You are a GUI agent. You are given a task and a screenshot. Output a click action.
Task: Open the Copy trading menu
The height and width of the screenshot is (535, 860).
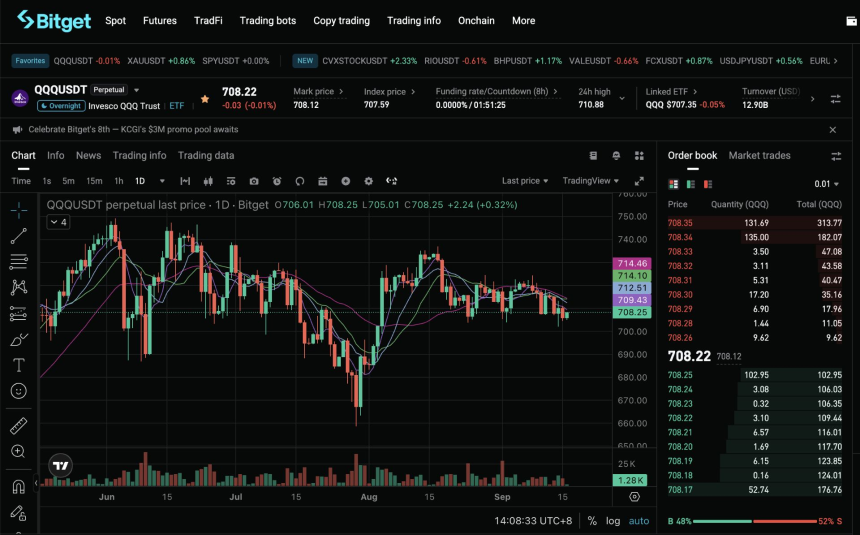click(341, 21)
